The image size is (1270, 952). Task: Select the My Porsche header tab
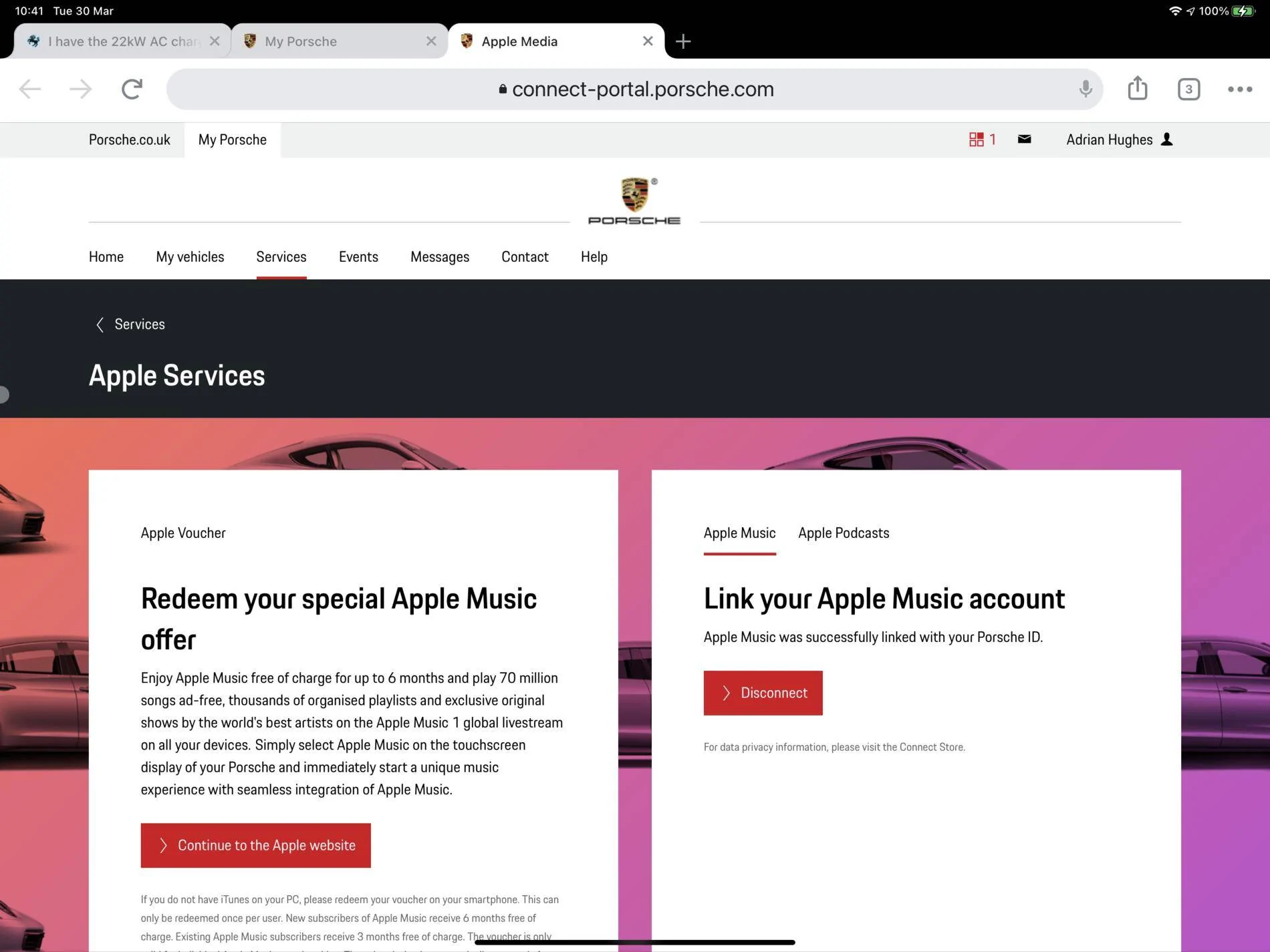pos(233,140)
